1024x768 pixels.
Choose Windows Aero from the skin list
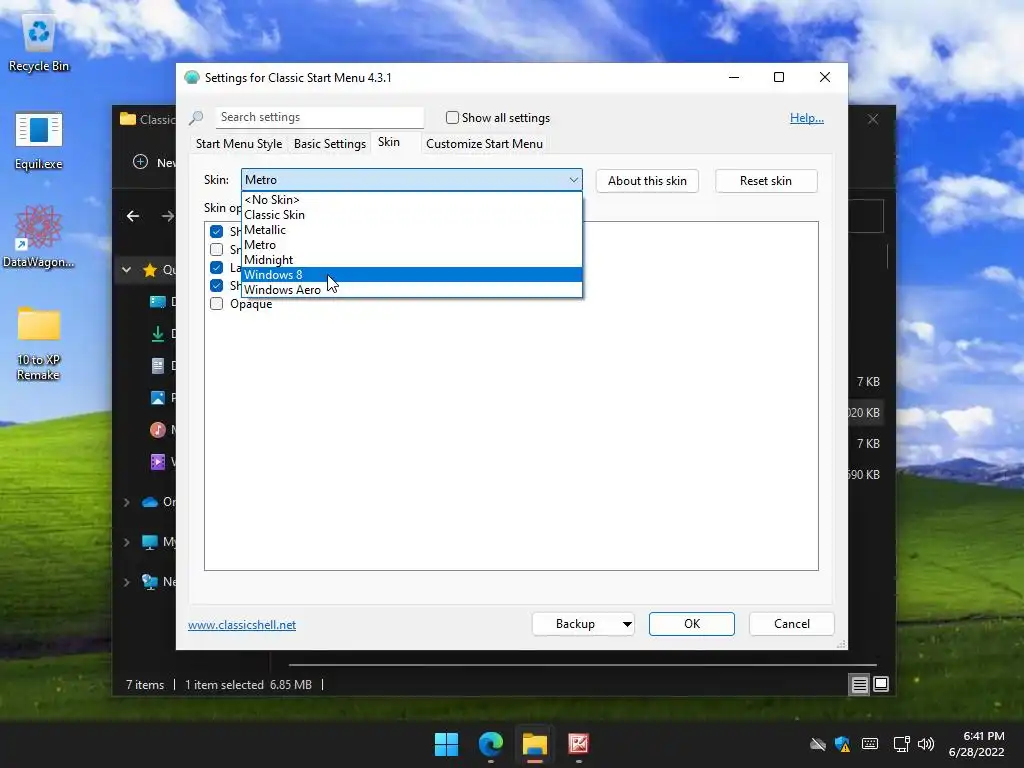pyautogui.click(x=411, y=290)
